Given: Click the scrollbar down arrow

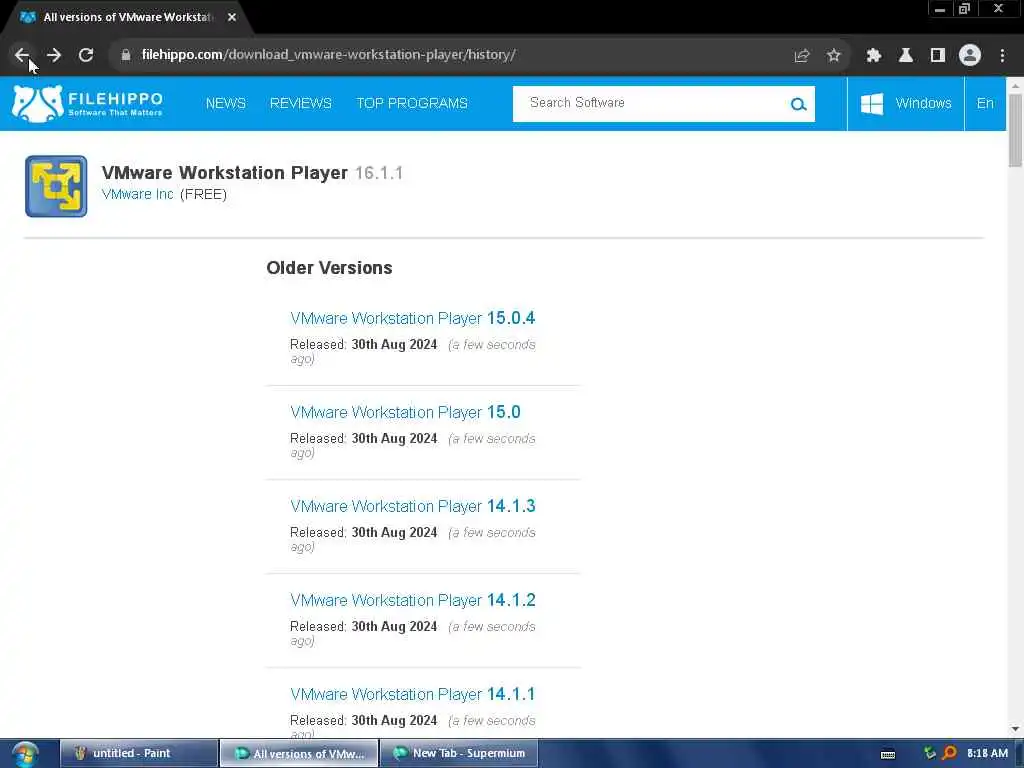Looking at the screenshot, I should [1015, 729].
